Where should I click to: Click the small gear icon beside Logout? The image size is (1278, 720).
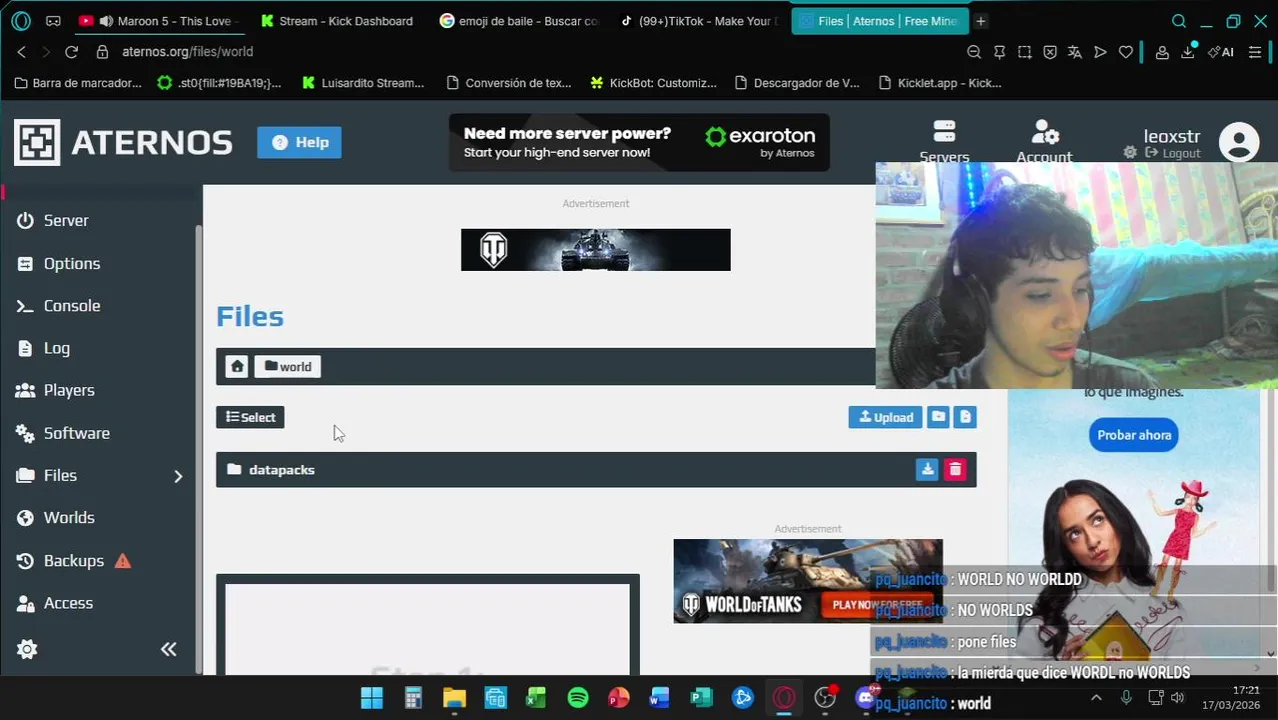(x=1130, y=153)
